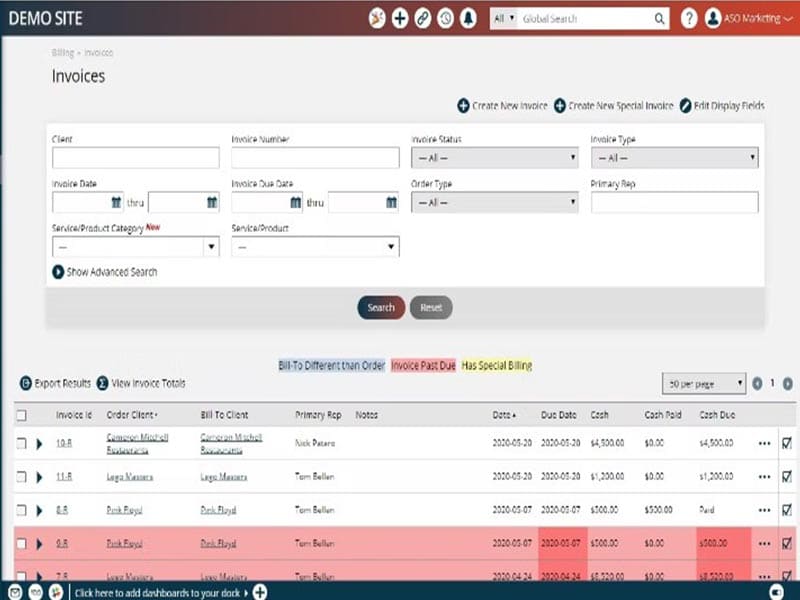The height and width of the screenshot is (600, 800).
Task: Click in the Primary Rep input field
Action: coord(674,203)
